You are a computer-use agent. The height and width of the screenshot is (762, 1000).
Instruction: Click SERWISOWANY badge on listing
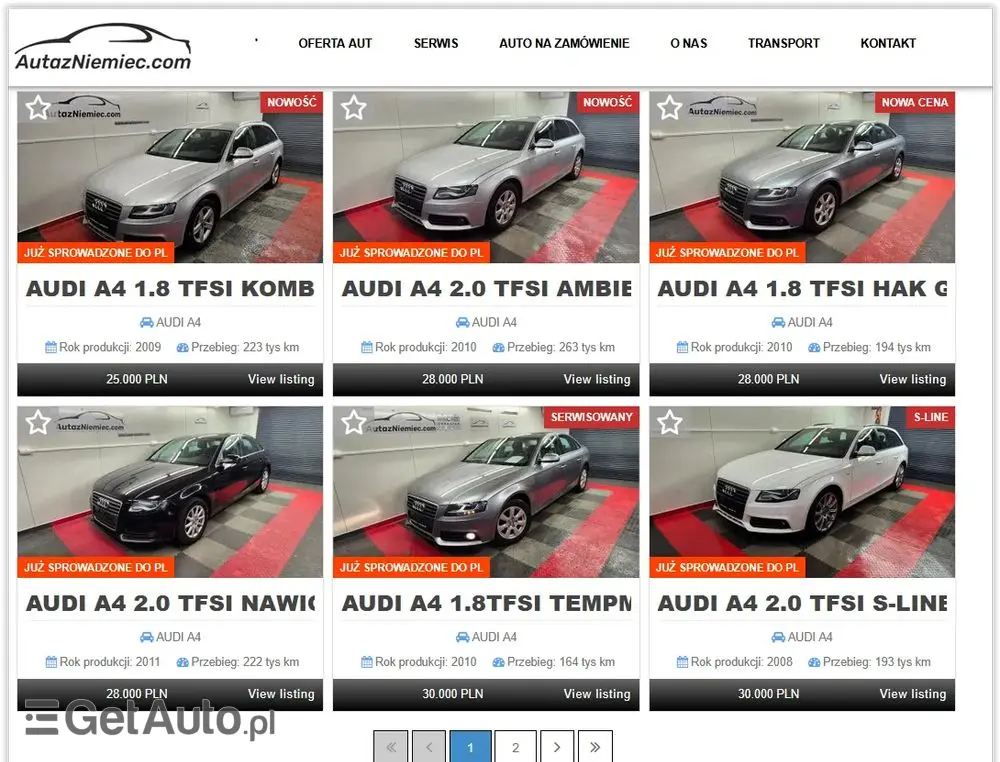(x=591, y=417)
